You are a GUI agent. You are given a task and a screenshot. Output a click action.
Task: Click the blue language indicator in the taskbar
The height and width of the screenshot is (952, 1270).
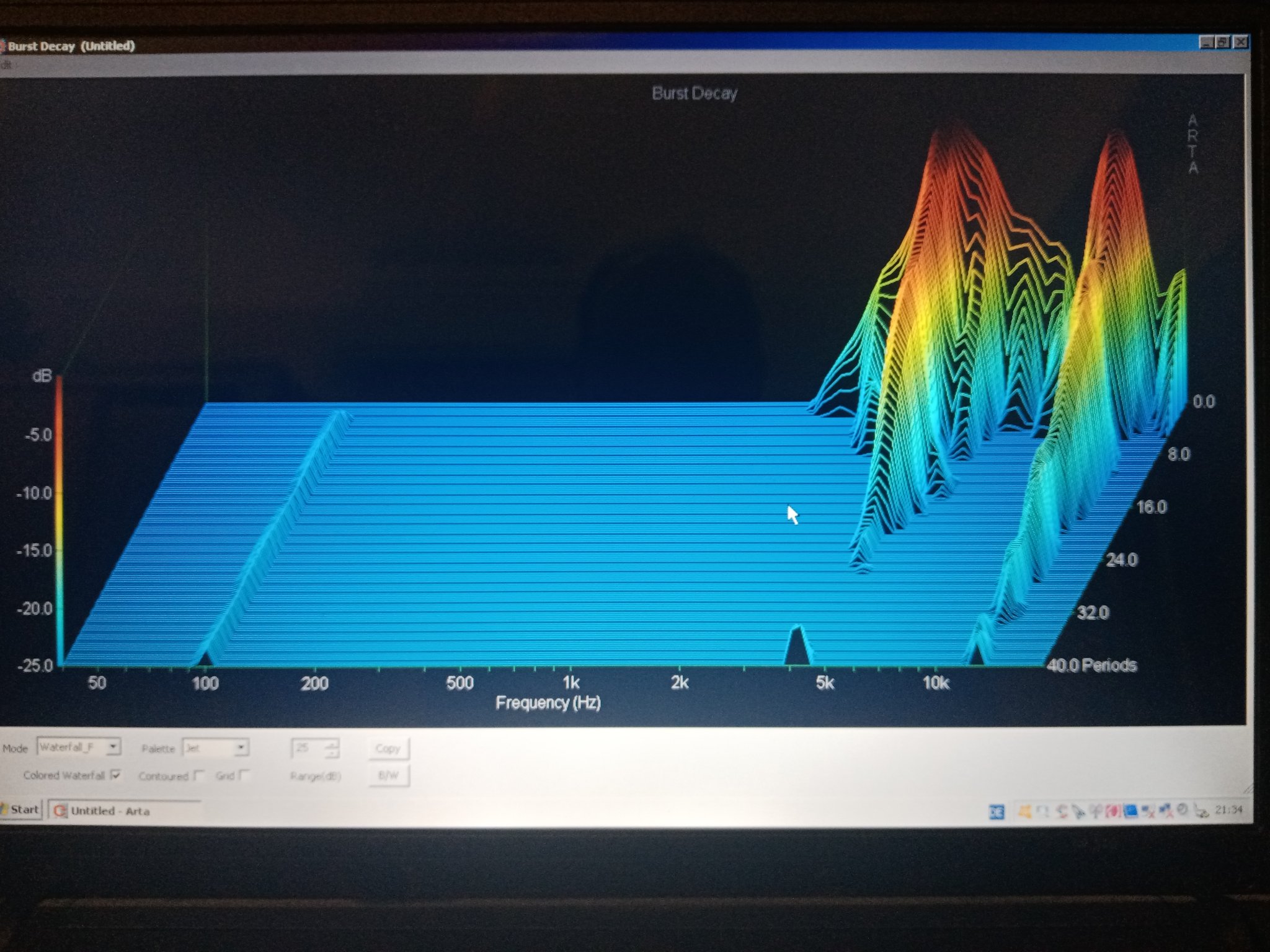997,811
